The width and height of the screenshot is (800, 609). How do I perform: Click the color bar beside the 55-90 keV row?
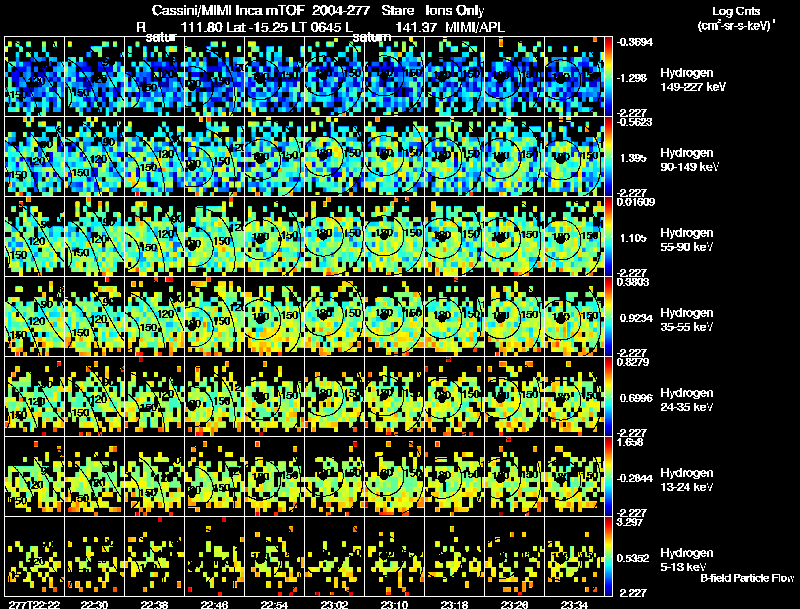coord(608,237)
